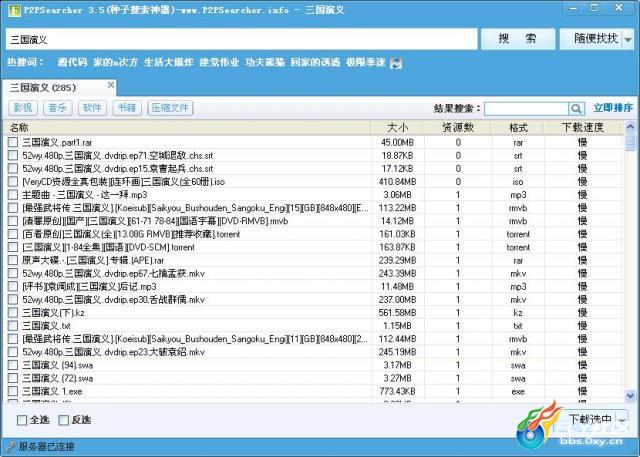Click the server connected wrench icon
Screen dimensions: 640x457
(11, 446)
